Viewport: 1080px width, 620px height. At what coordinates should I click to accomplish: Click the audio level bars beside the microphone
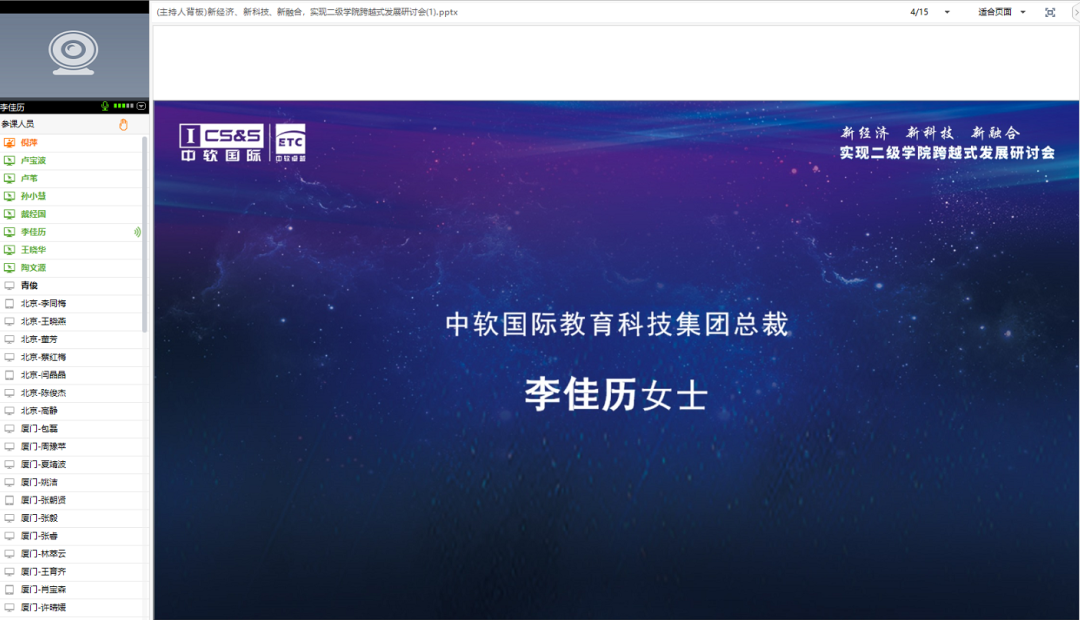click(x=123, y=106)
